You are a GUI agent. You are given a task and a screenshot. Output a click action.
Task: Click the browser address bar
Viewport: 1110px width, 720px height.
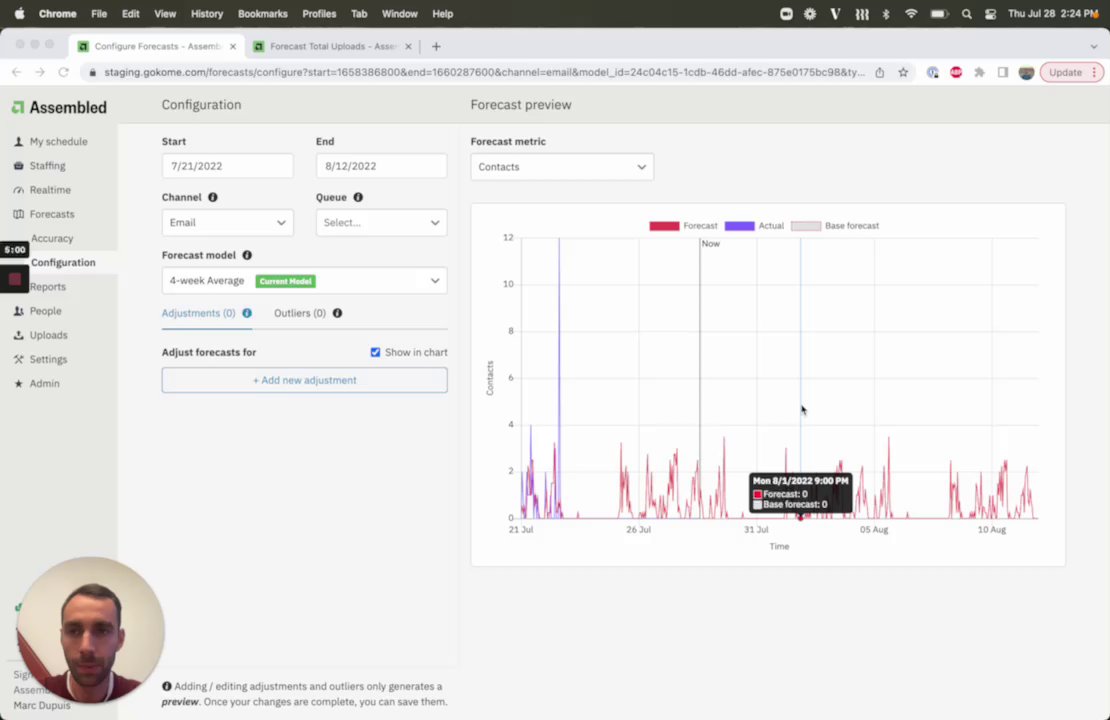pyautogui.click(x=484, y=72)
